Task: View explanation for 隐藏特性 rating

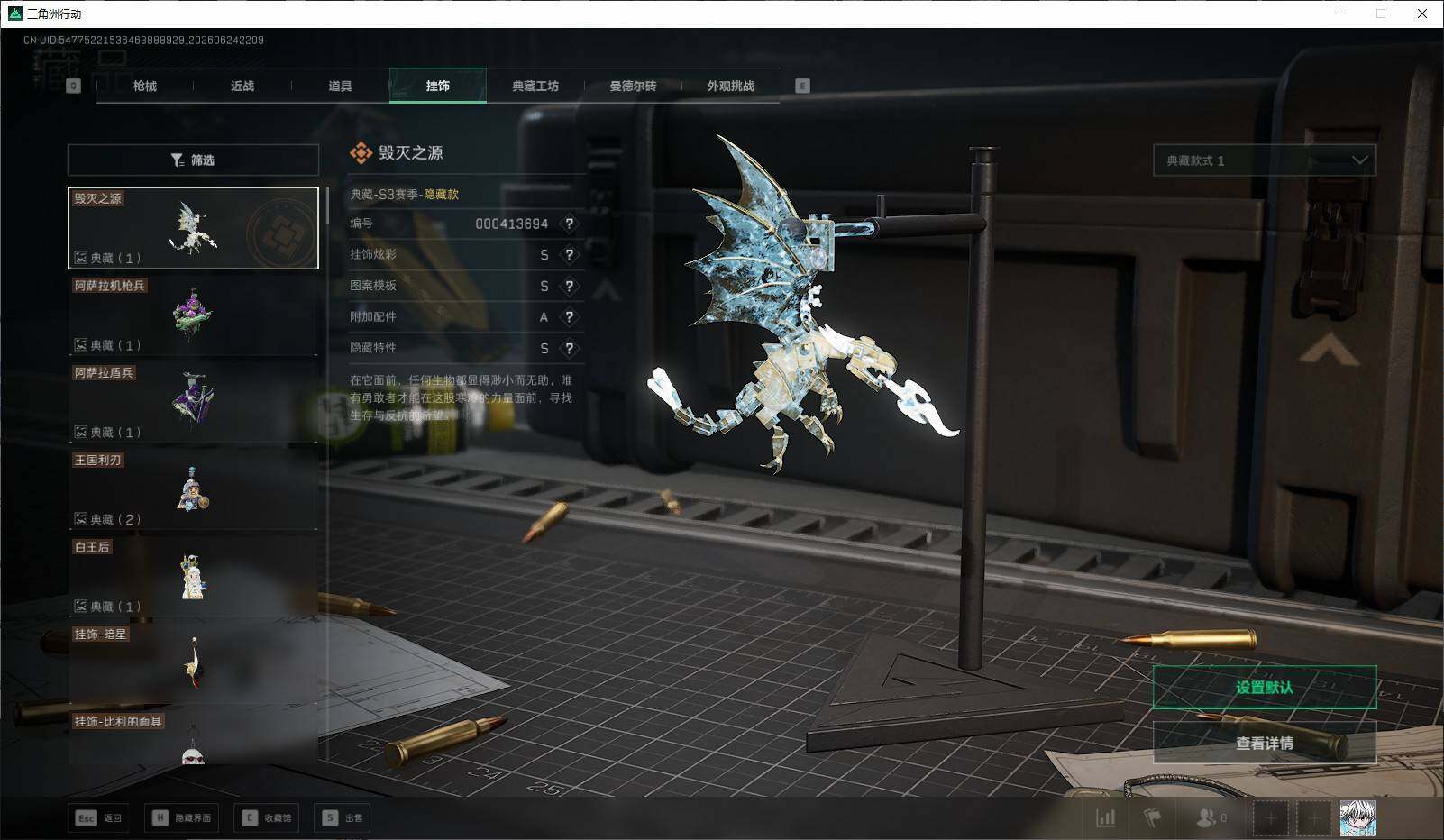Action: point(569,348)
